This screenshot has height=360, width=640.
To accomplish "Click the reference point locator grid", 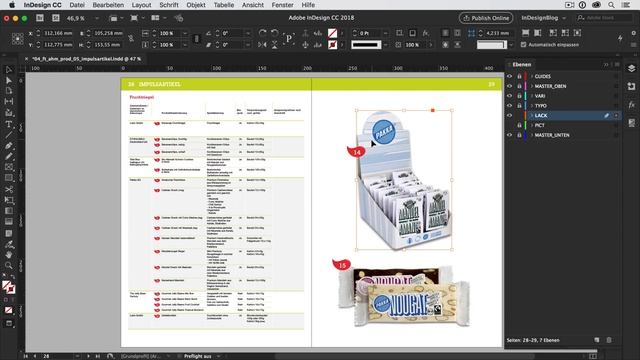I will (x=18, y=39).
